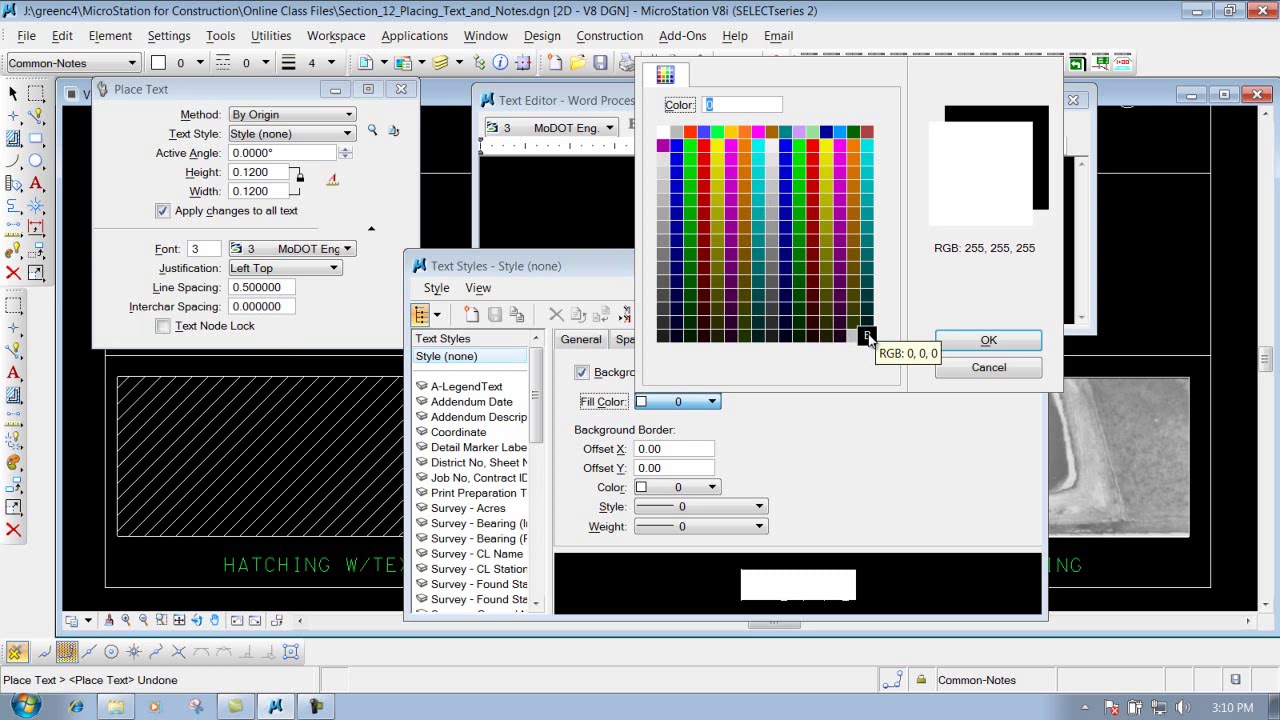Image resolution: width=1280 pixels, height=720 pixels.
Task: Select the A-LegendText style
Action: (x=466, y=387)
